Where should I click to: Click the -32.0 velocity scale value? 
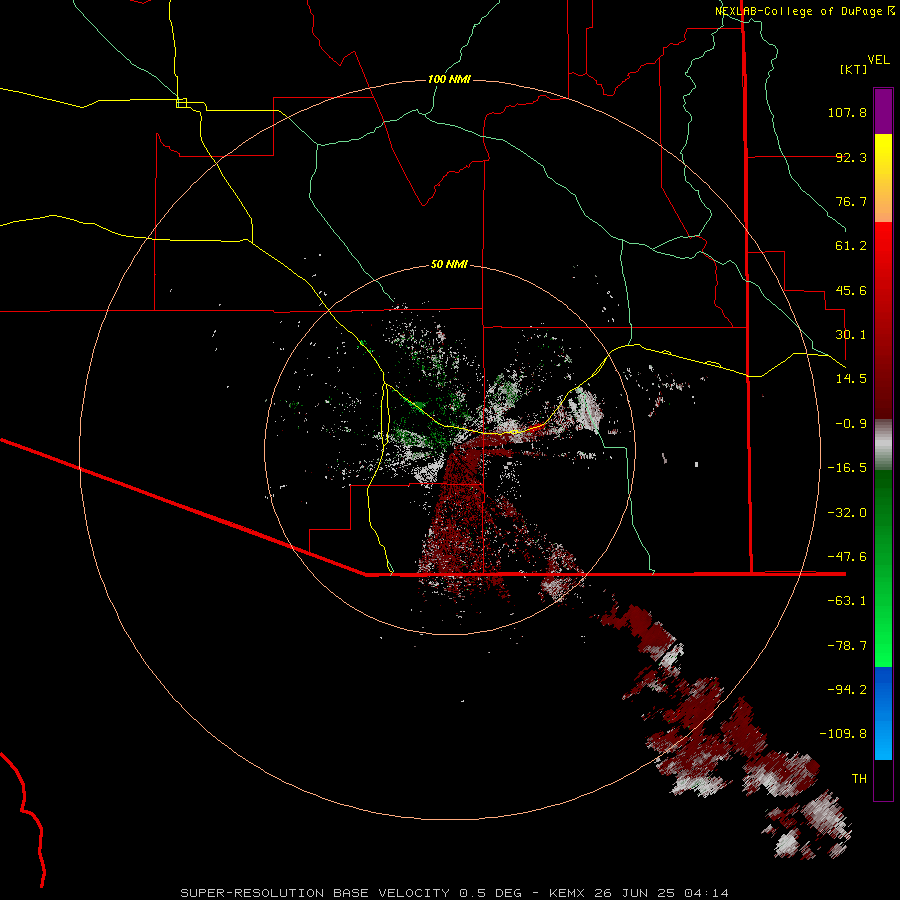coord(847,513)
